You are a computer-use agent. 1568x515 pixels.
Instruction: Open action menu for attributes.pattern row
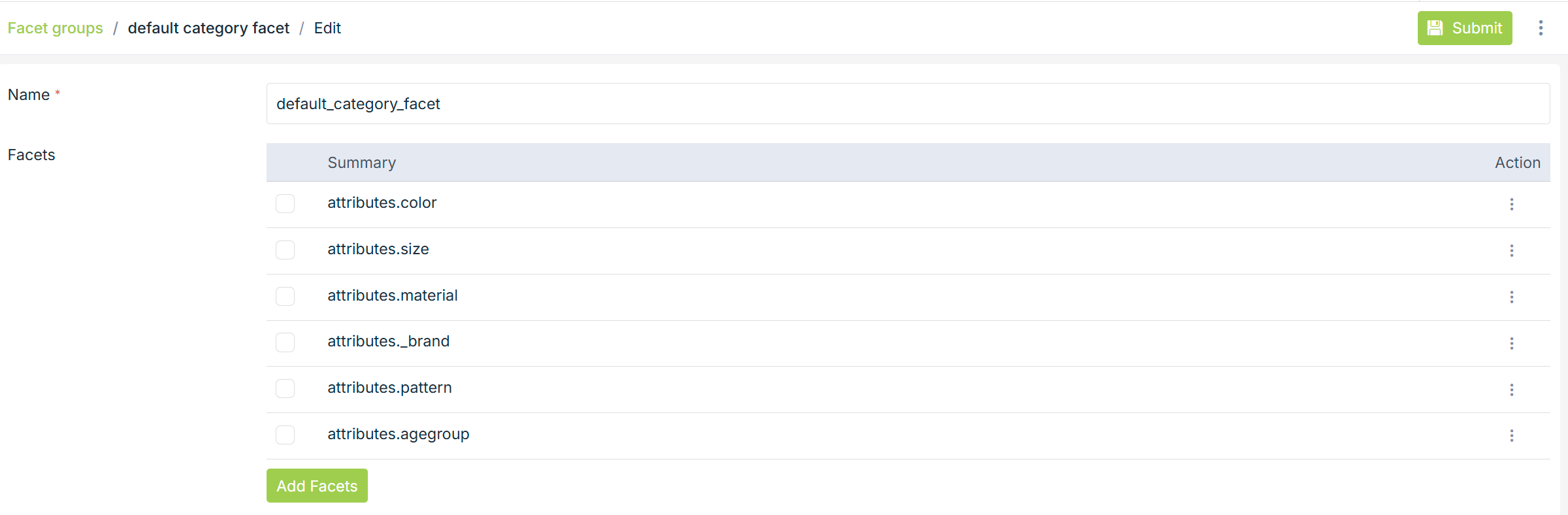click(1511, 390)
